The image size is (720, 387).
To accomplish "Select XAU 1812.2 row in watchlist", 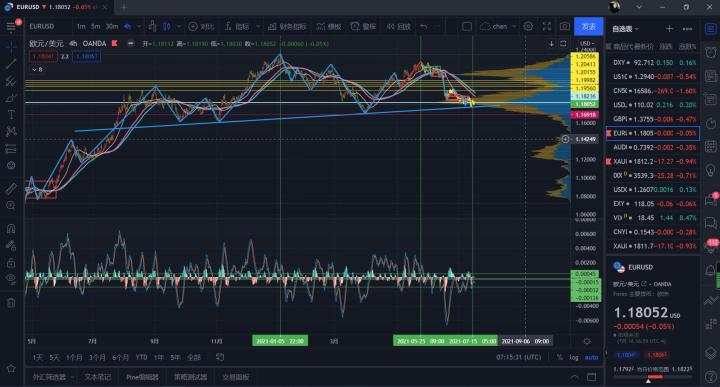I will pos(653,162).
